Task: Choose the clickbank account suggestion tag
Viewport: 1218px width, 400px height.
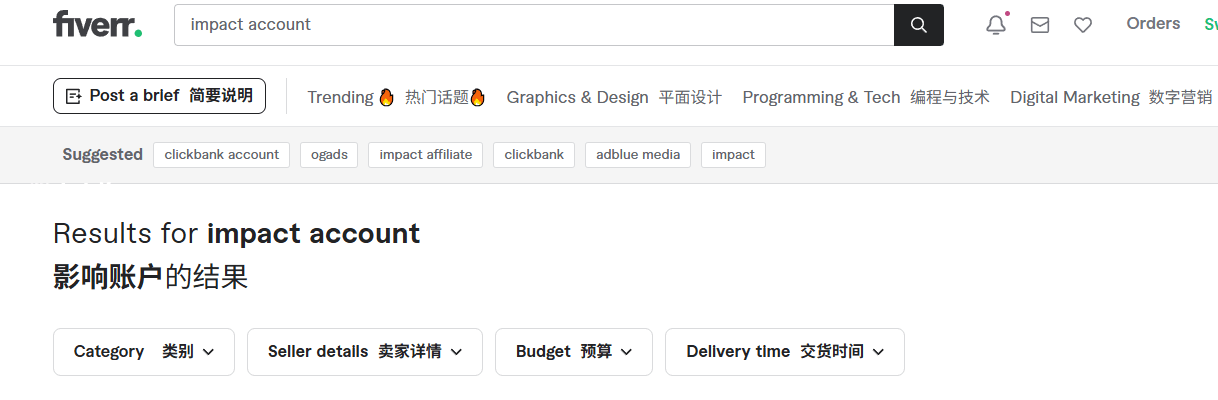Action: [x=222, y=155]
